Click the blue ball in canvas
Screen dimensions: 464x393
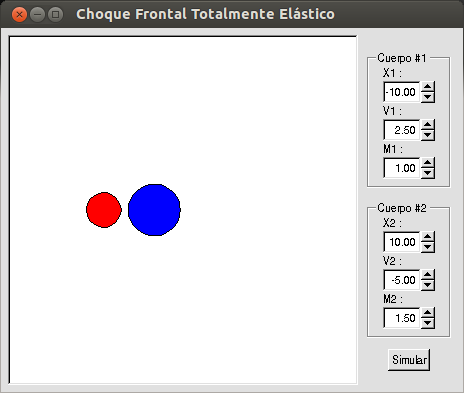tap(154, 210)
